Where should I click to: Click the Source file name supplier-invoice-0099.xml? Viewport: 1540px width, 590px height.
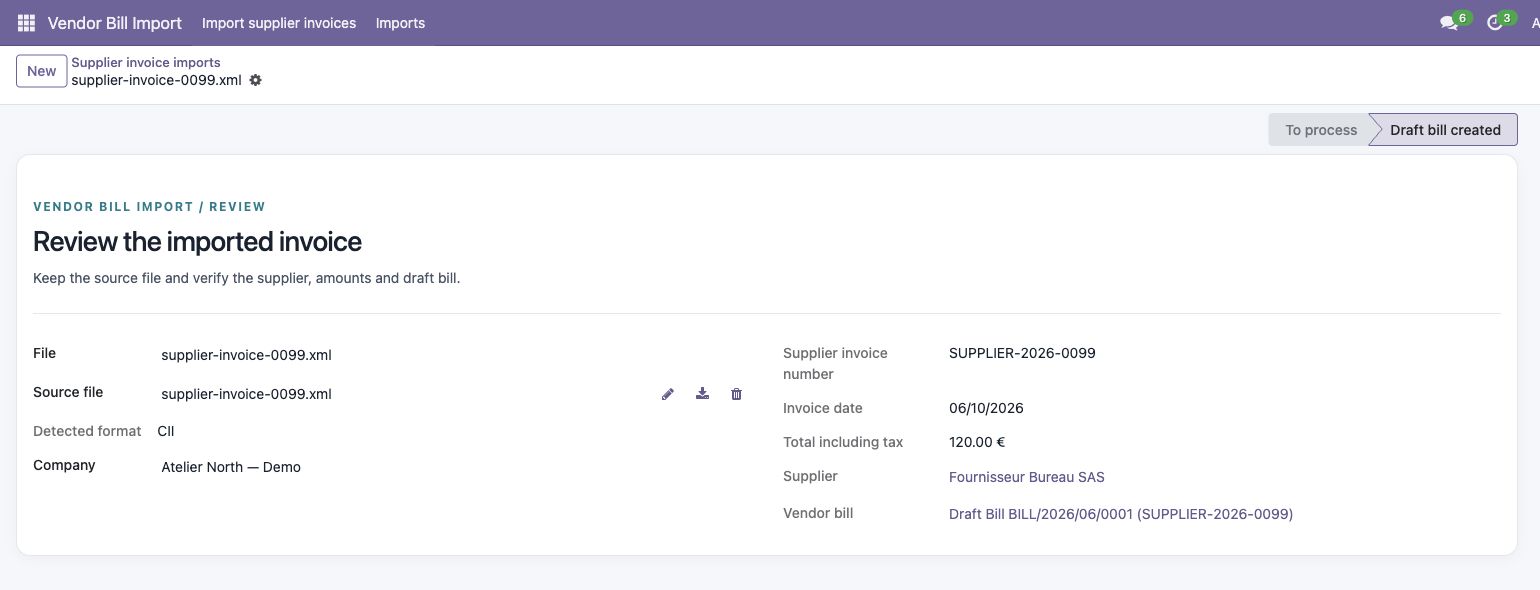click(x=246, y=394)
